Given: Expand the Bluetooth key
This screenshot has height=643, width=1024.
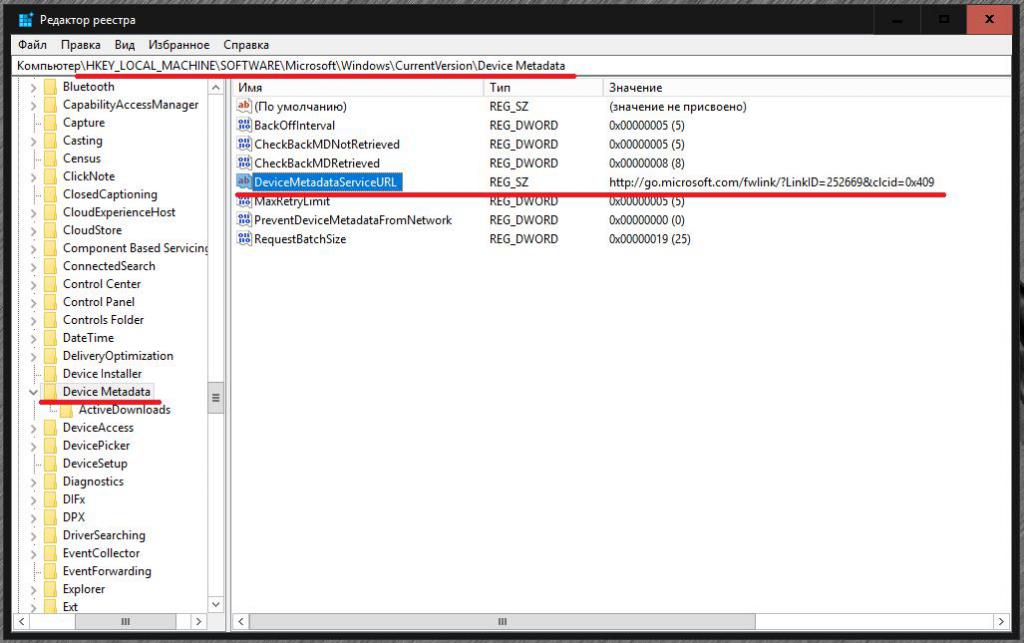Looking at the screenshot, I should 33,87.
